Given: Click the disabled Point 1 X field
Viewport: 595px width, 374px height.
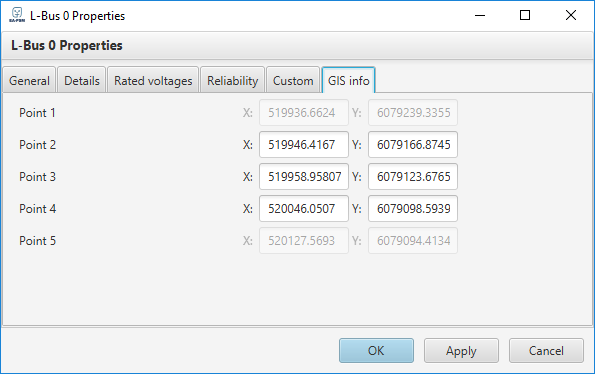Looking at the screenshot, I should (304, 113).
